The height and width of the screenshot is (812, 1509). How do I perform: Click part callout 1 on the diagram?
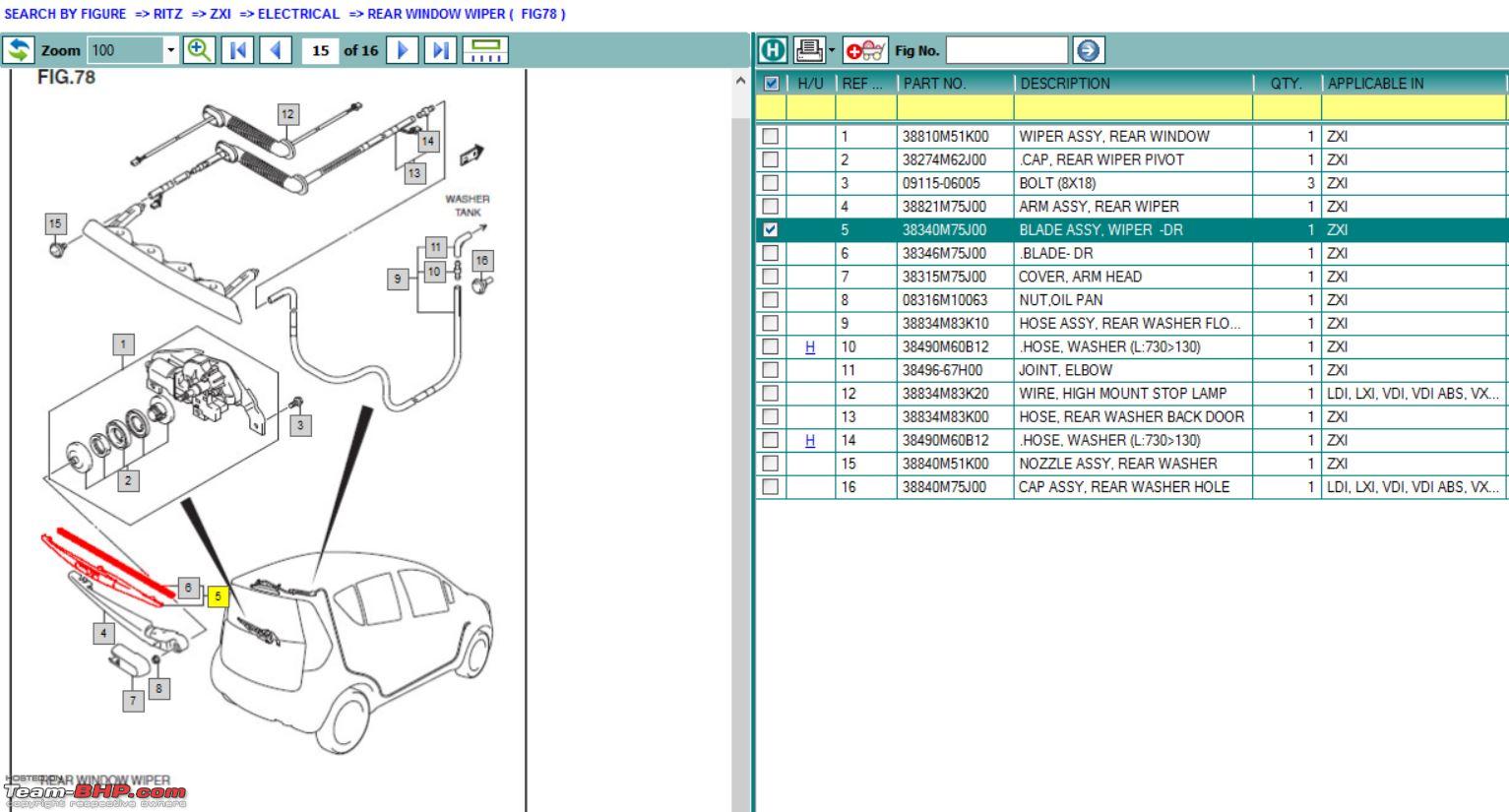tap(123, 344)
